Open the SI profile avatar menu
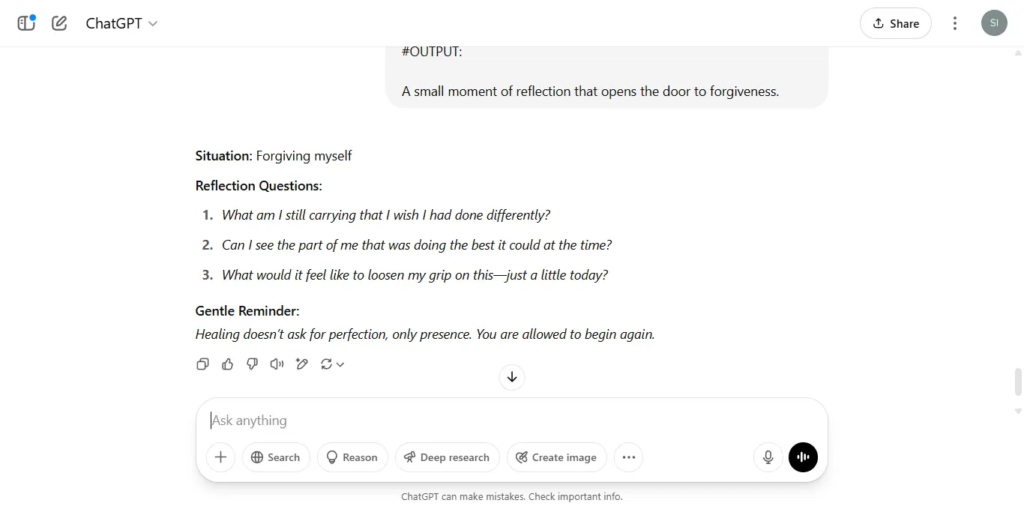Screen dimensions: 1024x509 click(x=994, y=24)
